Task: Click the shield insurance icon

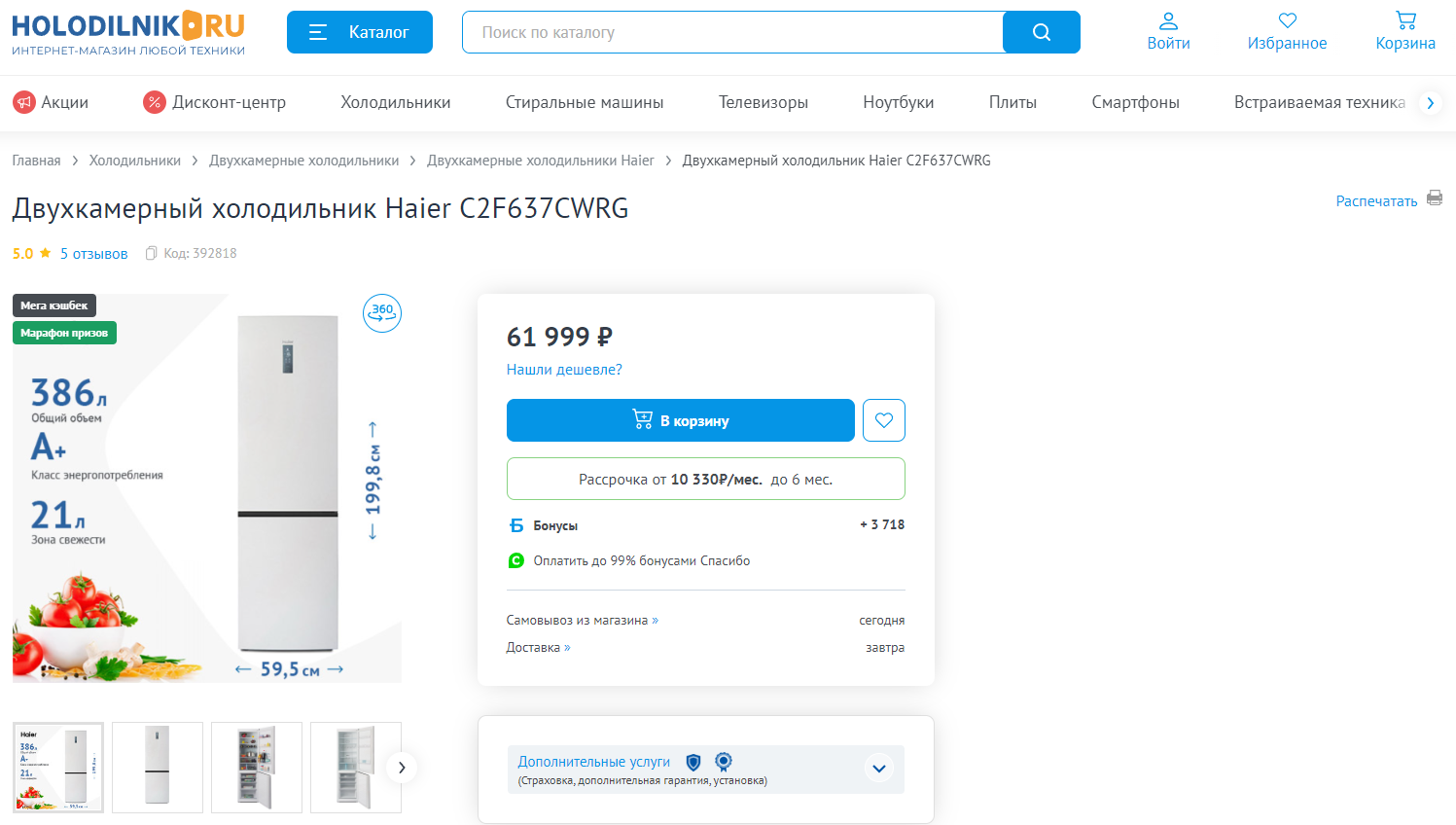Action: pos(693,762)
